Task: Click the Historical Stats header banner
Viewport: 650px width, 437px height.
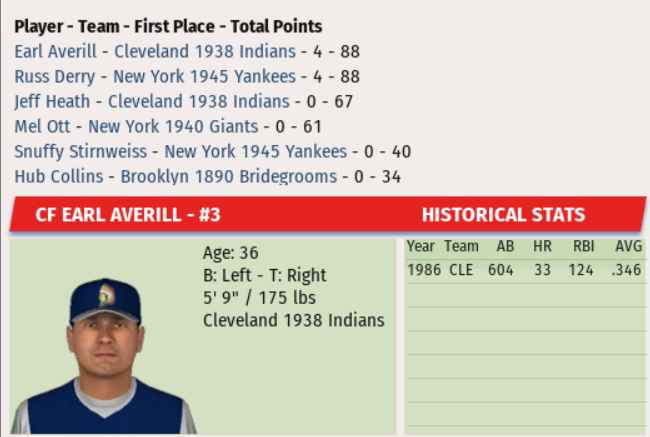Action: (x=503, y=214)
